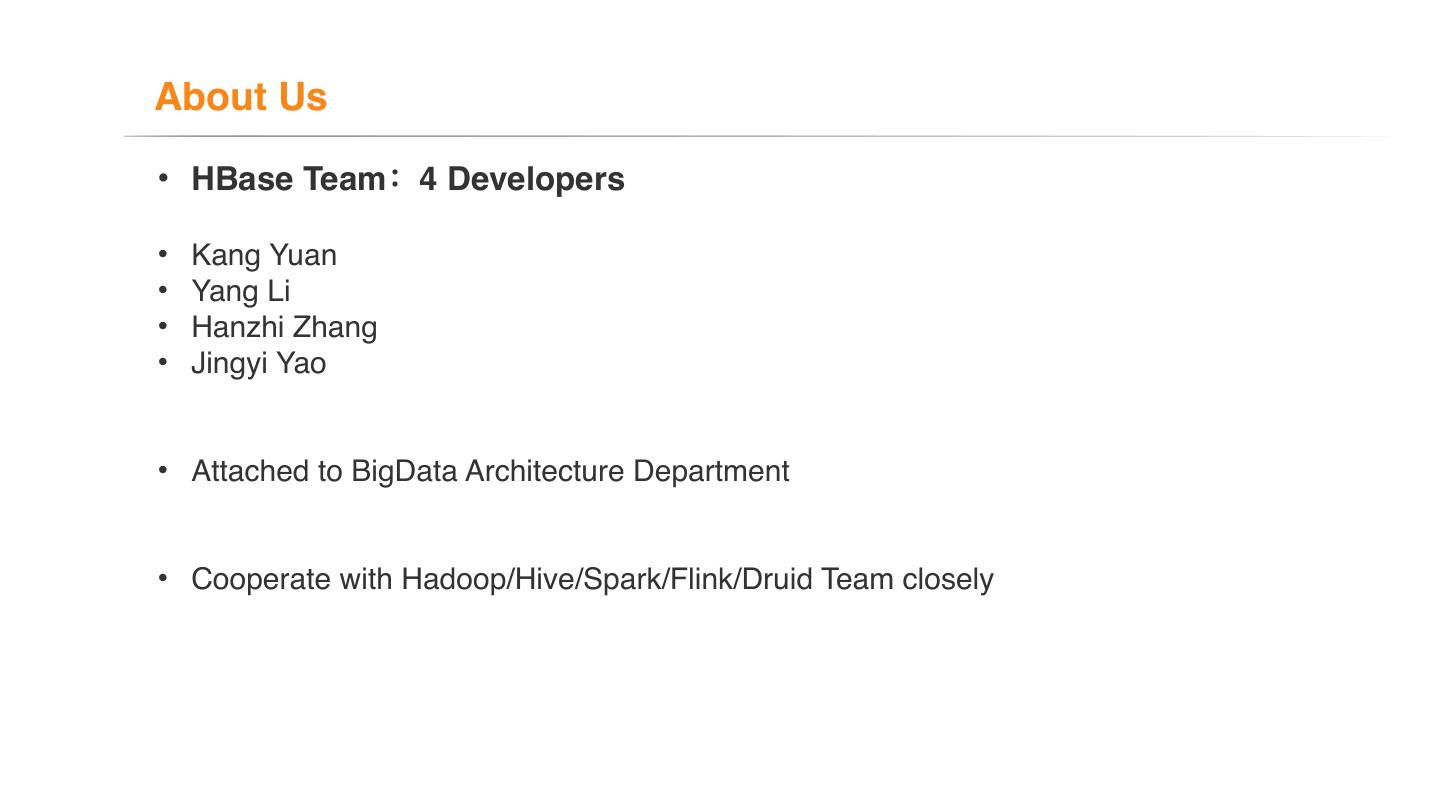The image size is (1440, 810).
Task: Click the word "Attached" in the slide
Action: pos(252,471)
